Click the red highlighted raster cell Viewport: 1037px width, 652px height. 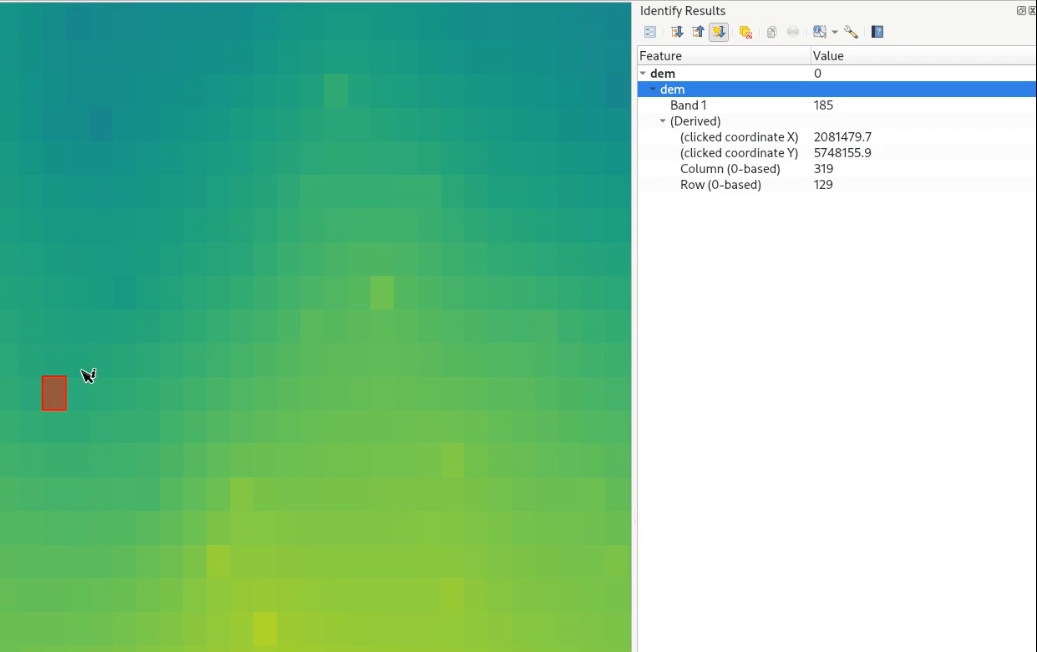tap(54, 393)
